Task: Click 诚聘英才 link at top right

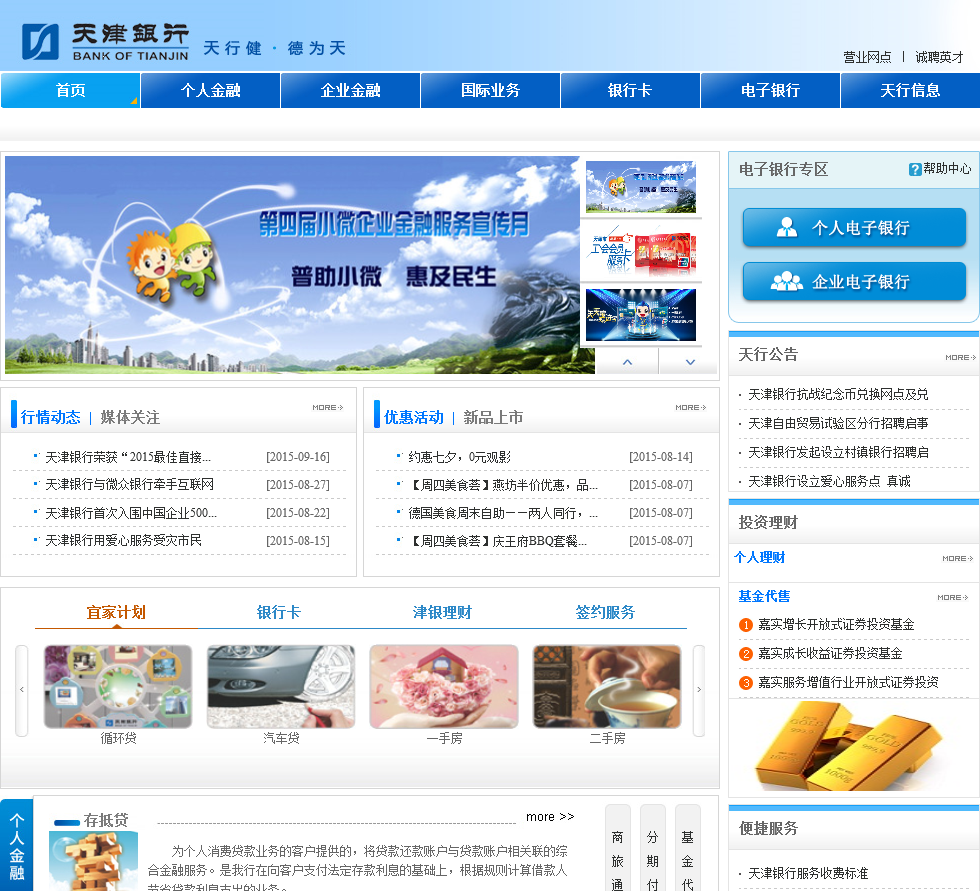Action: pyautogui.click(x=939, y=57)
